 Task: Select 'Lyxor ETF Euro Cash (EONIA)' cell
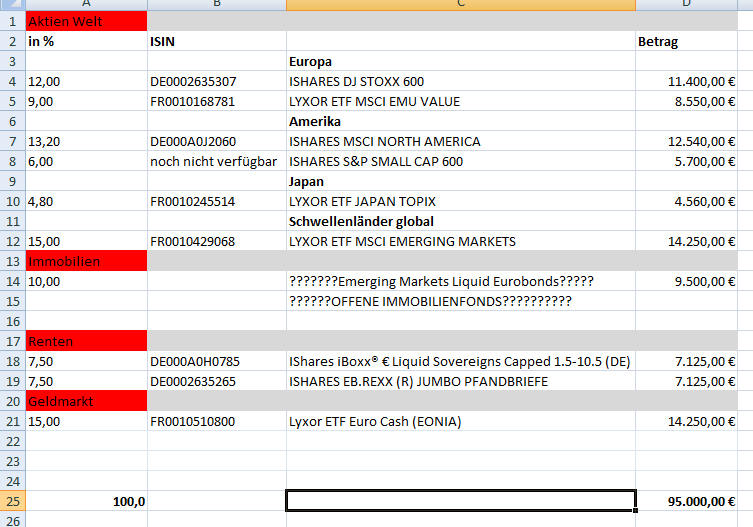point(461,421)
